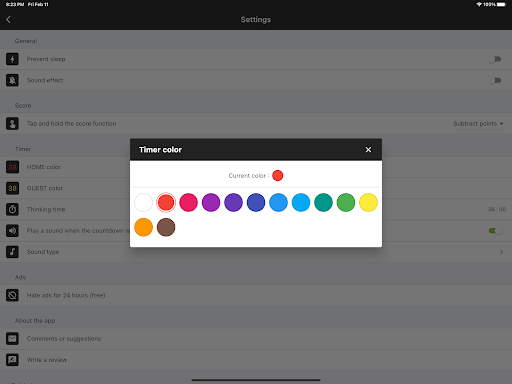Toggle the Prevent sleep switch
The height and width of the screenshot is (384, 512).
(x=495, y=59)
